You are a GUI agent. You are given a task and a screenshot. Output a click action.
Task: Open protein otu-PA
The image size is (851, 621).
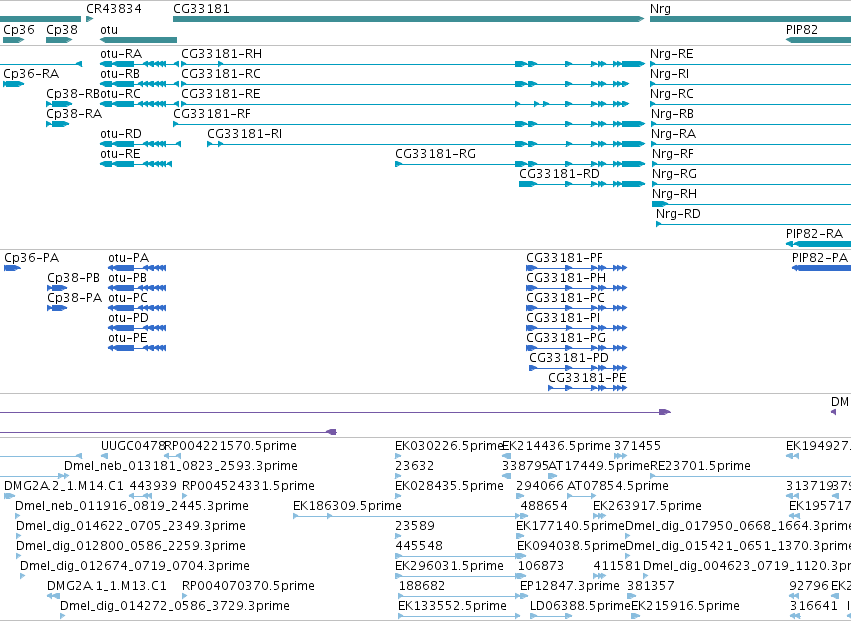(137, 268)
